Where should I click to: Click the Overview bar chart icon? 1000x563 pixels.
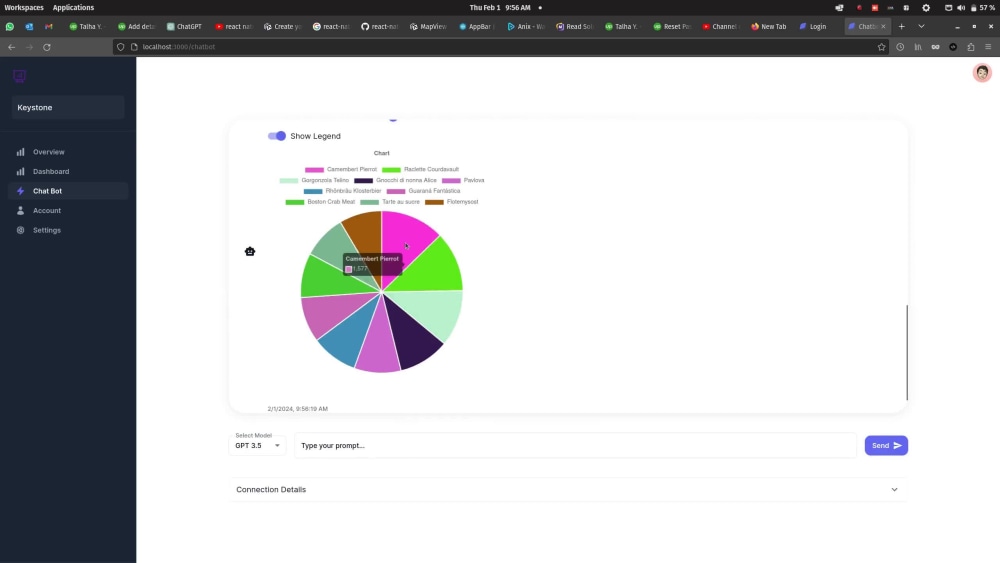[20, 152]
